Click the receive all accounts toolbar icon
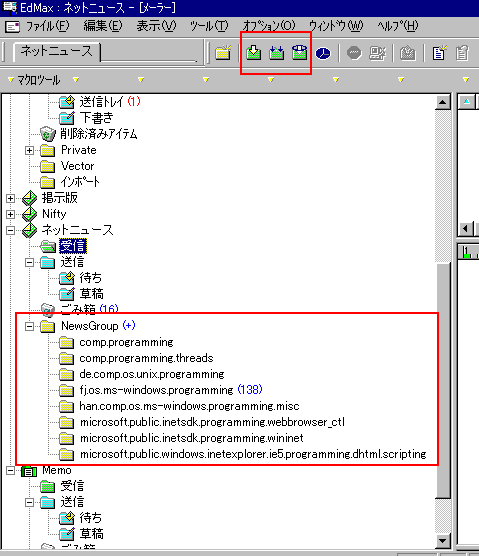The width and height of the screenshot is (479, 556). (277, 53)
